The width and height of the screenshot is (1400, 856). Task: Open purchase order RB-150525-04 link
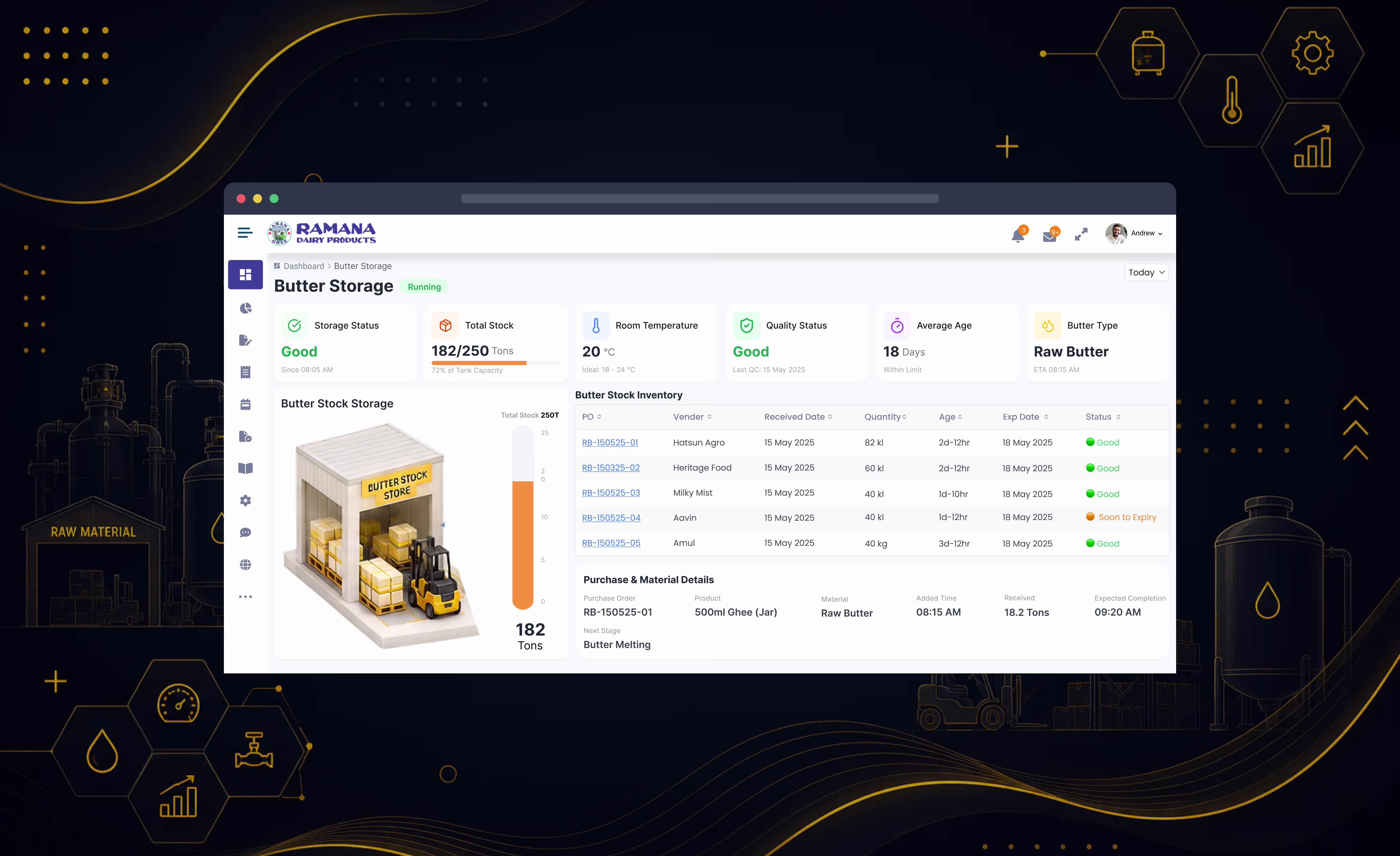pyautogui.click(x=611, y=518)
